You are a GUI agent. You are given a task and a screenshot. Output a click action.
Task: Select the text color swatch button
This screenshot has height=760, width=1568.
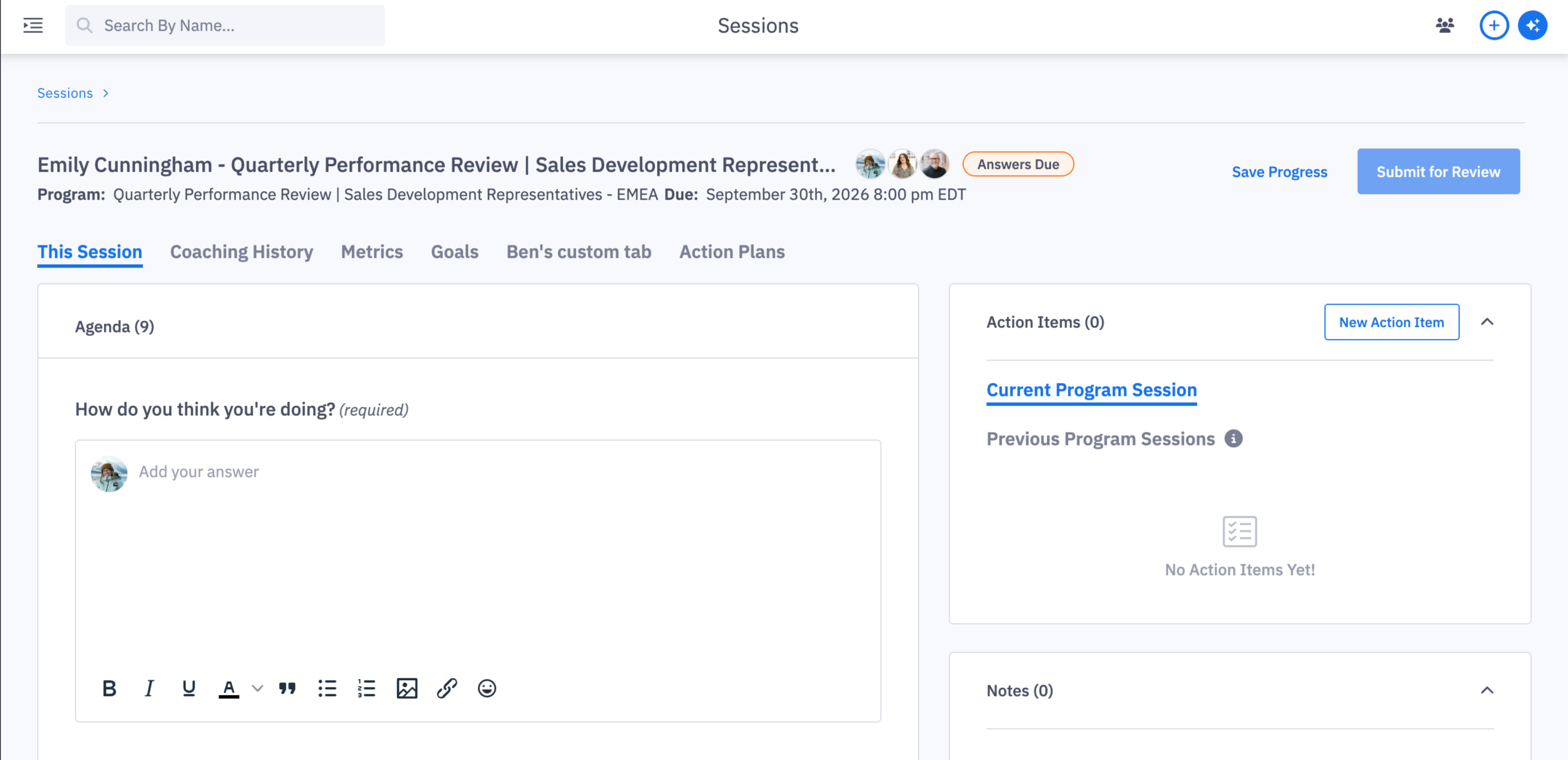pos(229,688)
